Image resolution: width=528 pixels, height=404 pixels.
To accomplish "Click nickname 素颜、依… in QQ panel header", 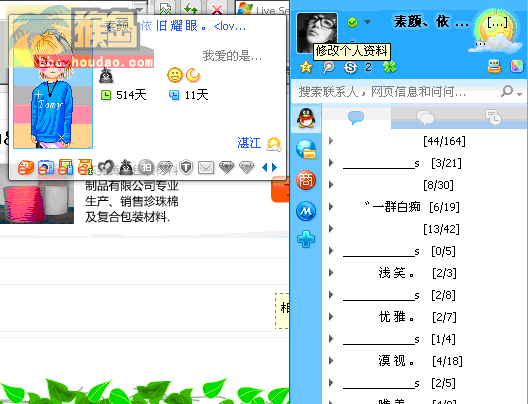I will [431, 22].
